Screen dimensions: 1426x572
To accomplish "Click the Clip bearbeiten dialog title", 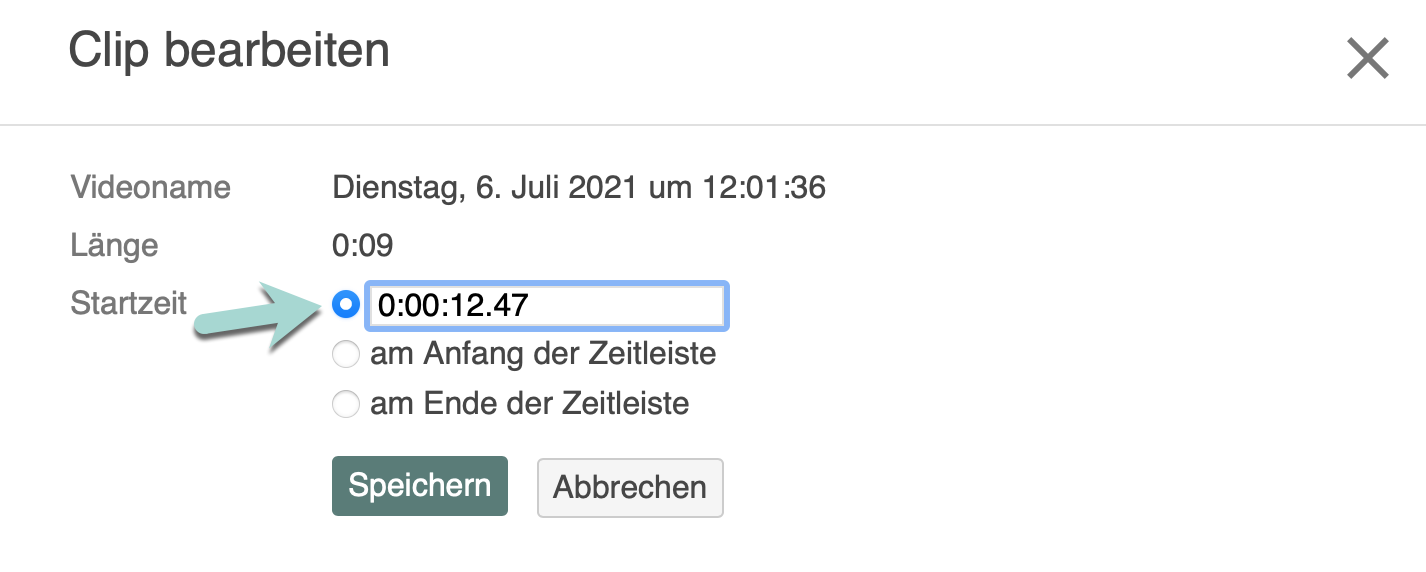I will (x=228, y=50).
